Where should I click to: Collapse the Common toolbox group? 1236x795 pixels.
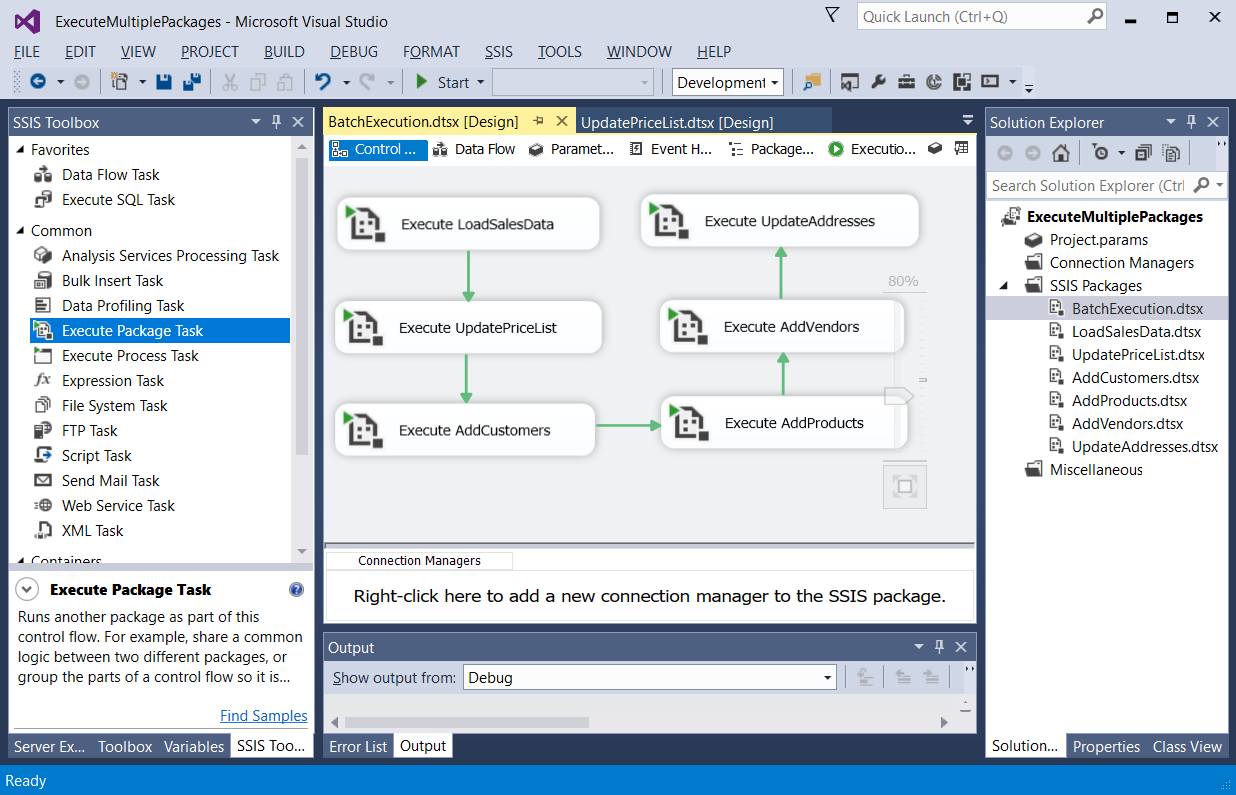(x=20, y=230)
